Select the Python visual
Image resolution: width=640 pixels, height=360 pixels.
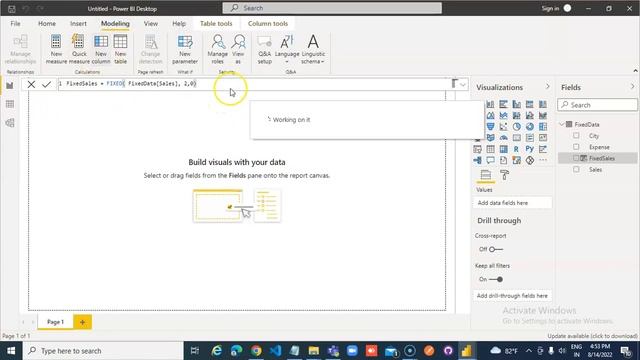tap(529, 149)
